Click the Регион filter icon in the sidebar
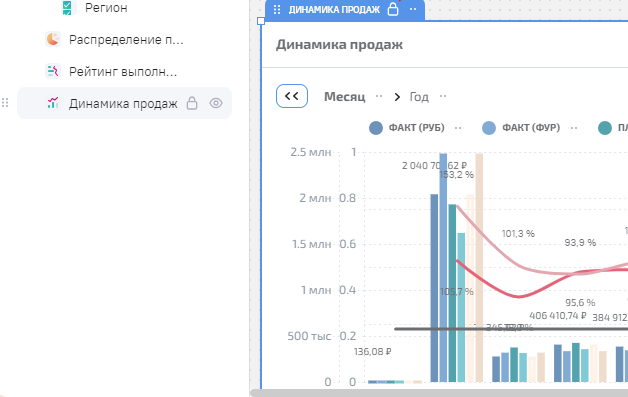Screen dimensions: 628x397 pos(67,7)
